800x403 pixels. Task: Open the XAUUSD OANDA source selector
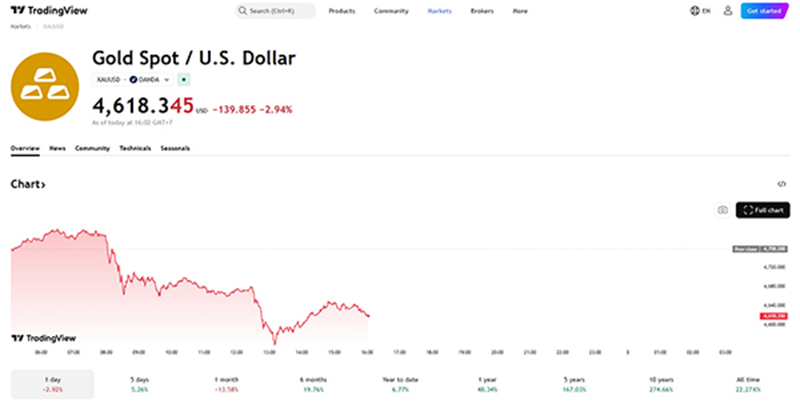[132, 78]
